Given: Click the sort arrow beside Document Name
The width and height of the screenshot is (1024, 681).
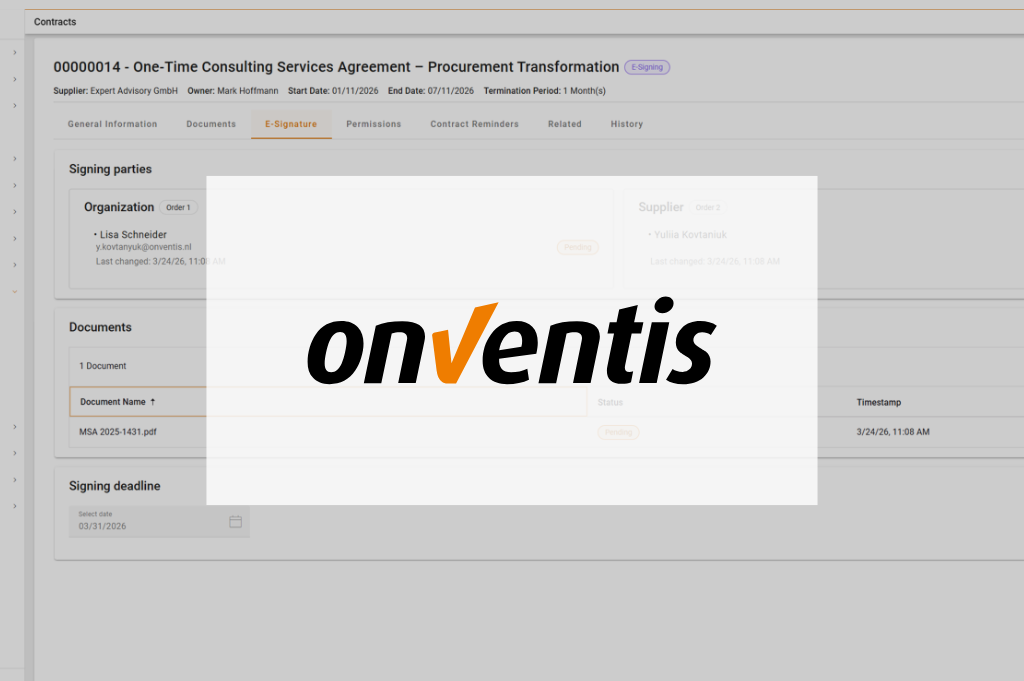Looking at the screenshot, I should point(153,402).
